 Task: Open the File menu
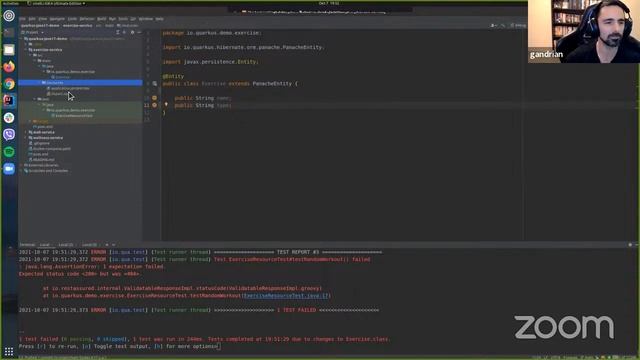pyautogui.click(x=22, y=19)
